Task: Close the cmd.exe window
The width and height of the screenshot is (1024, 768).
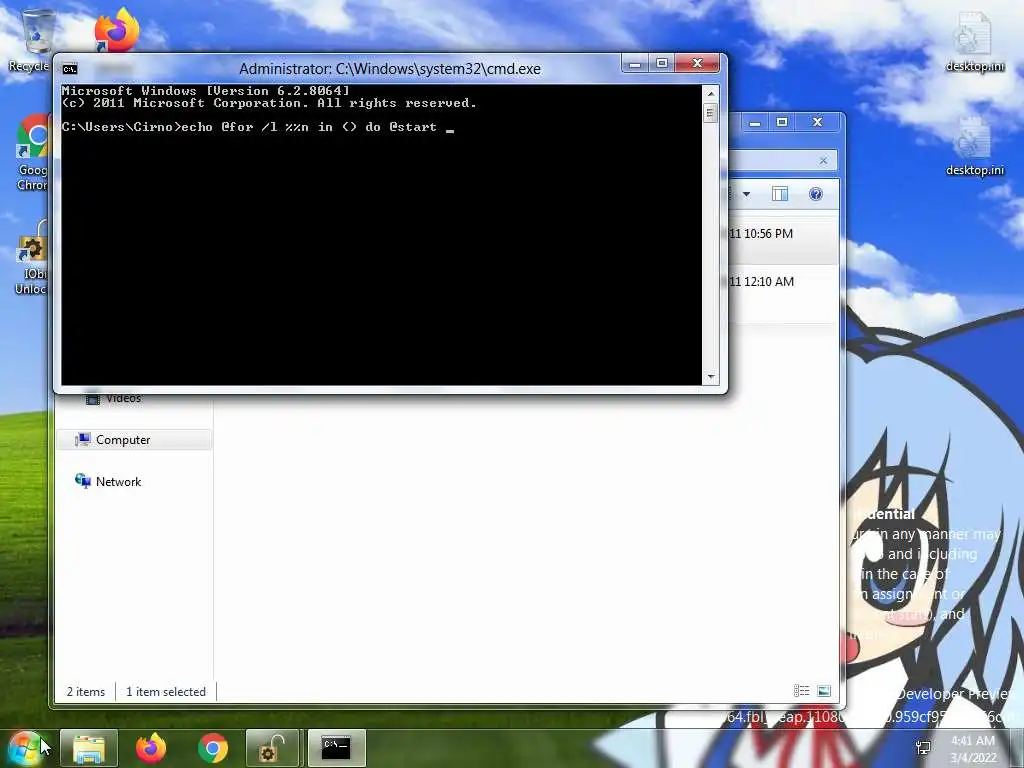Action: pos(697,63)
